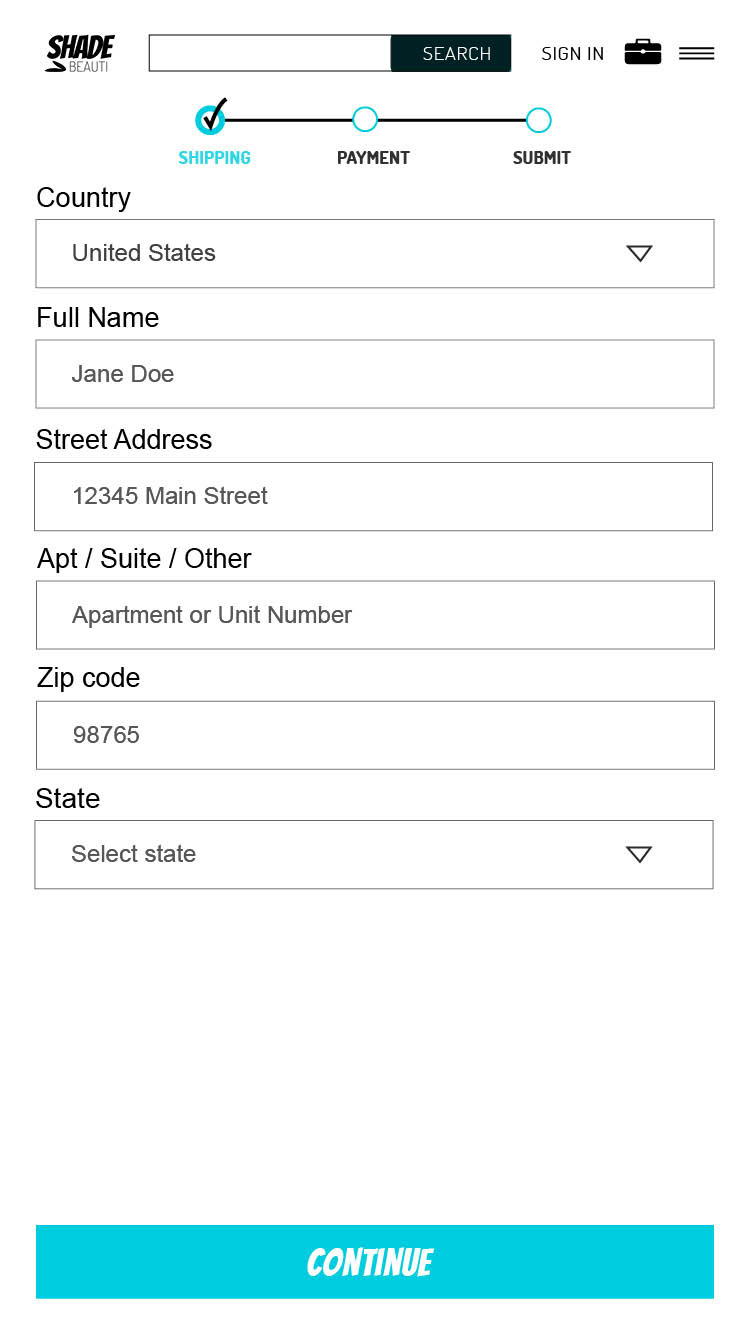Viewport: 750px width, 1334px height.
Task: Click the Country dropdown arrow
Action: tap(639, 253)
